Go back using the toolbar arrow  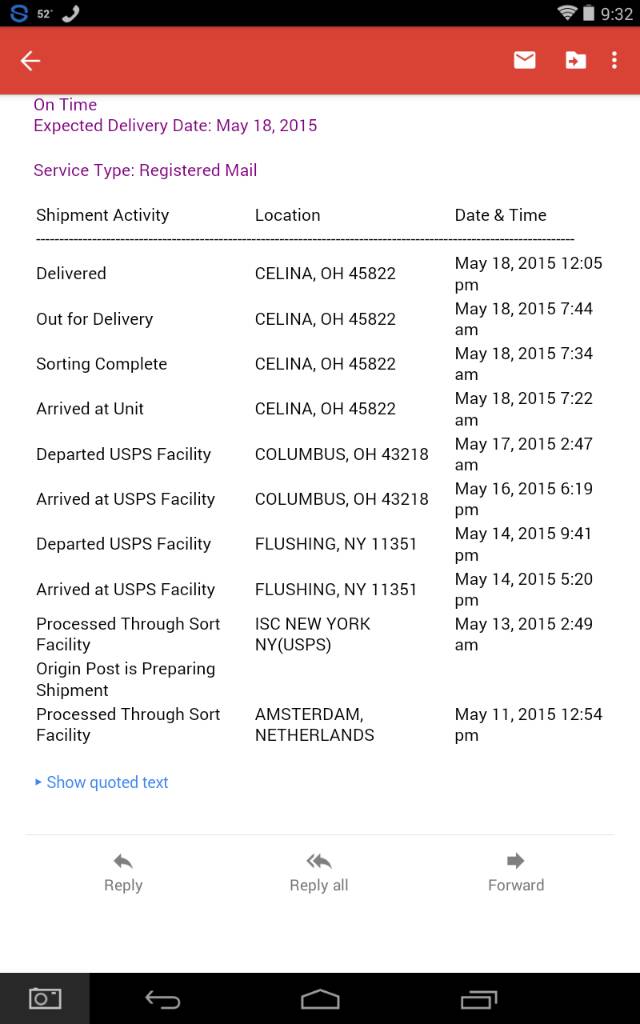click(x=30, y=61)
